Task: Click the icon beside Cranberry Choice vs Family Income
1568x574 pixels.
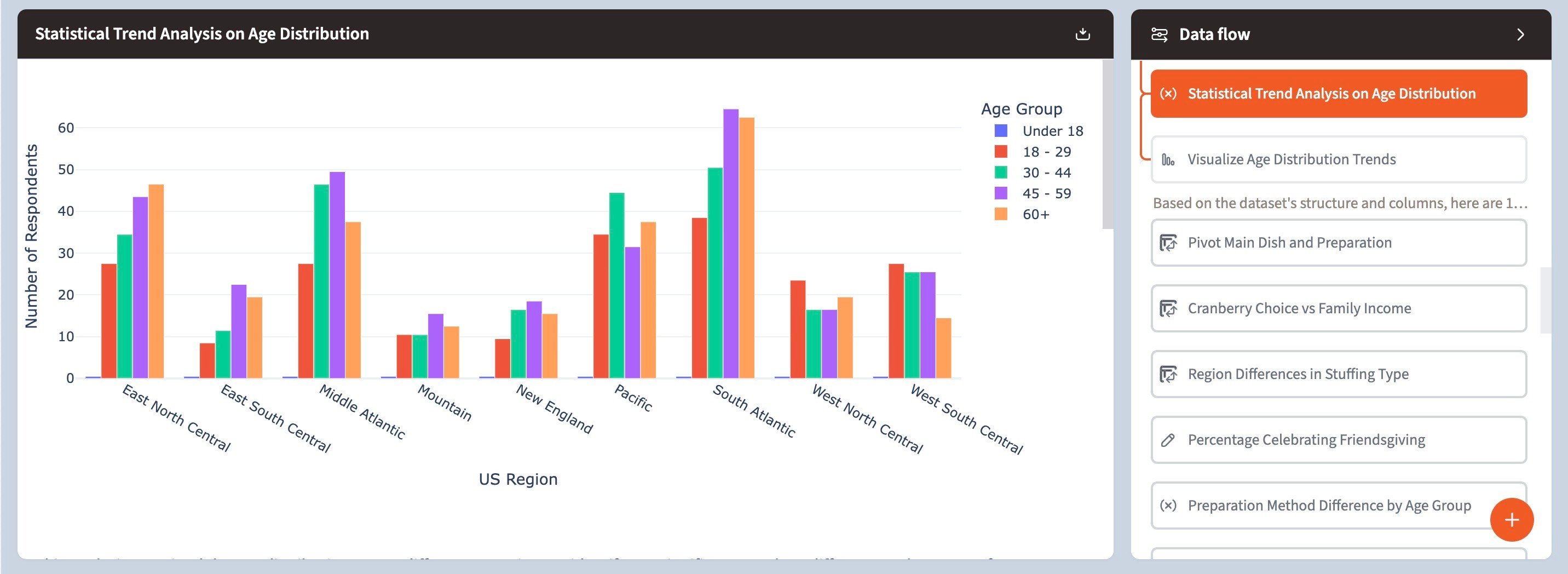Action: (x=1167, y=308)
